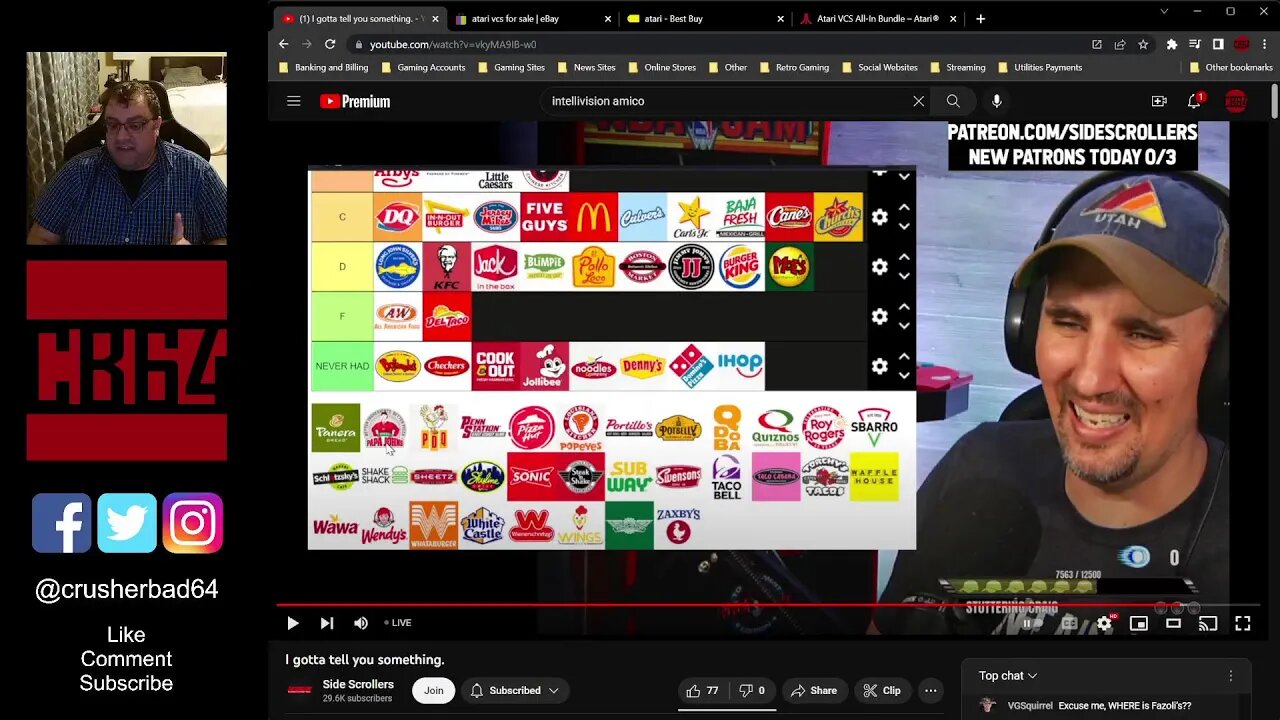The height and width of the screenshot is (720, 1280).
Task: Open the Side Scrollers channel name link
Action: 358,684
